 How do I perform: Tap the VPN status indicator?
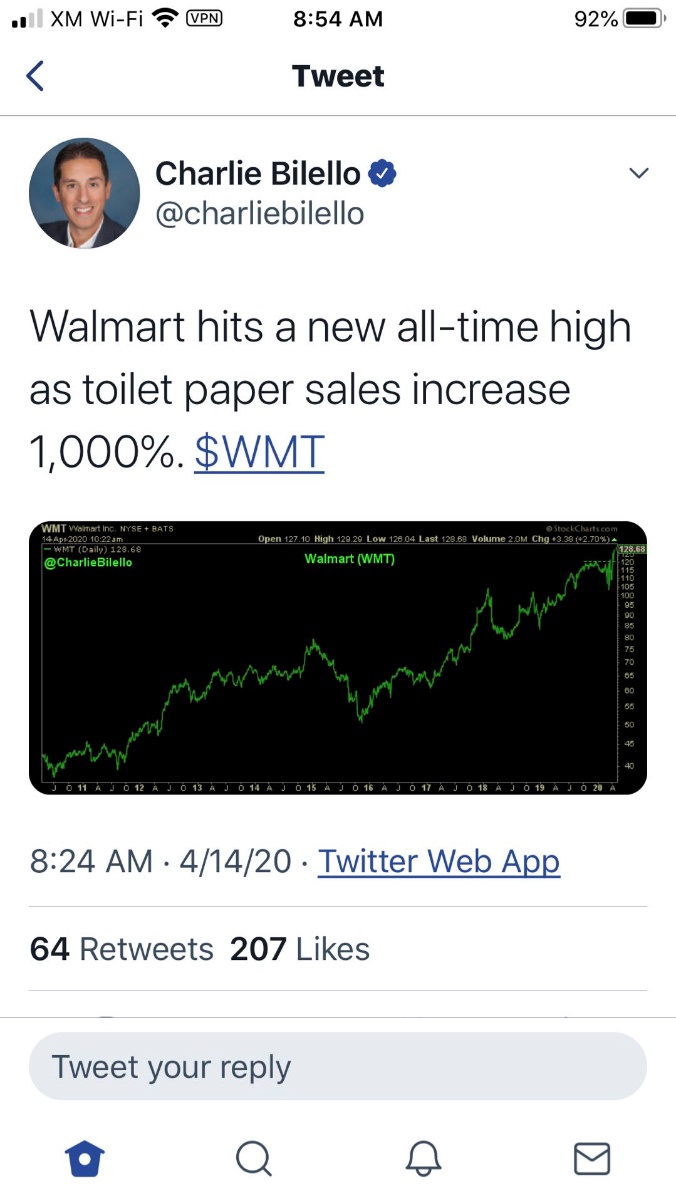tap(204, 19)
